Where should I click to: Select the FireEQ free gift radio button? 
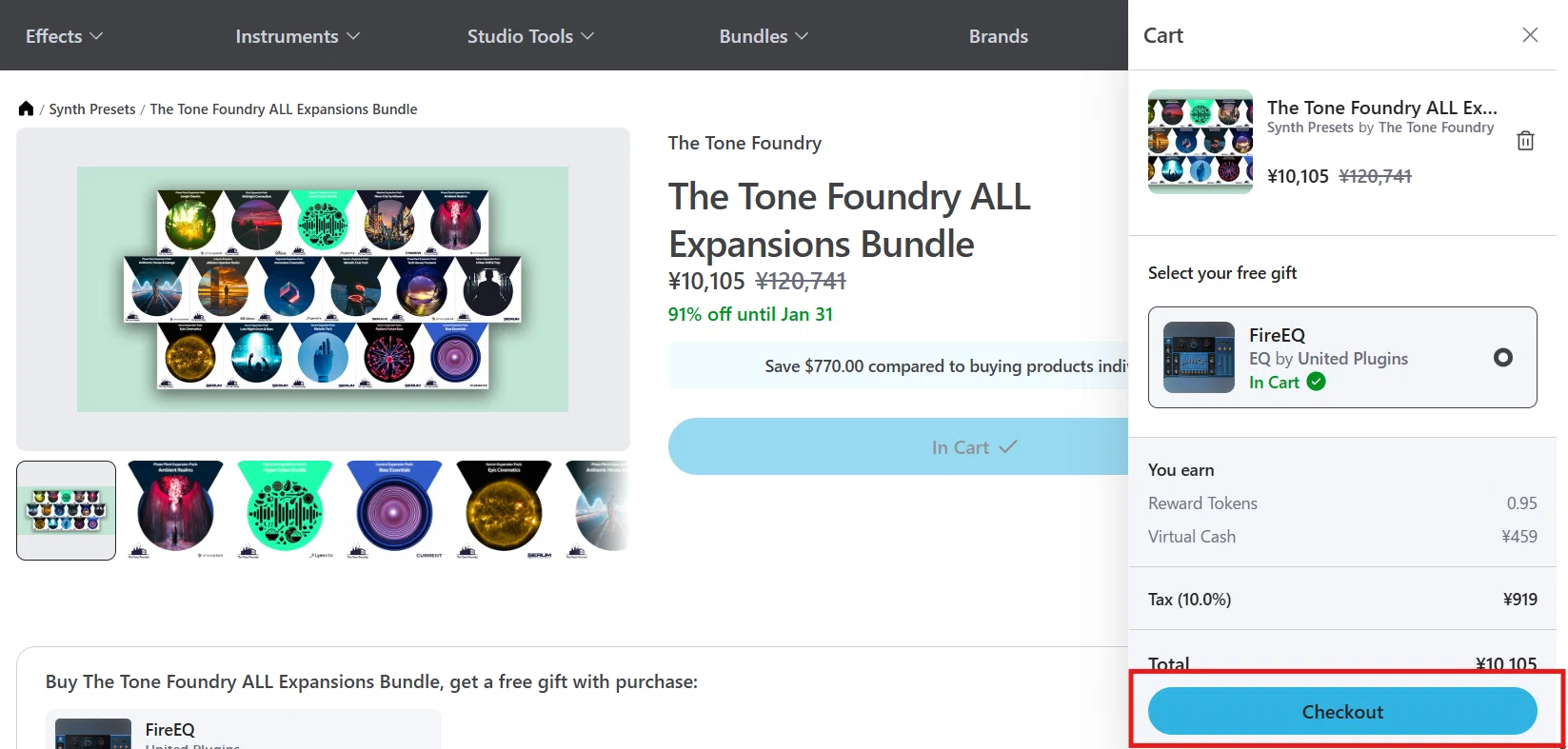[1502, 358]
